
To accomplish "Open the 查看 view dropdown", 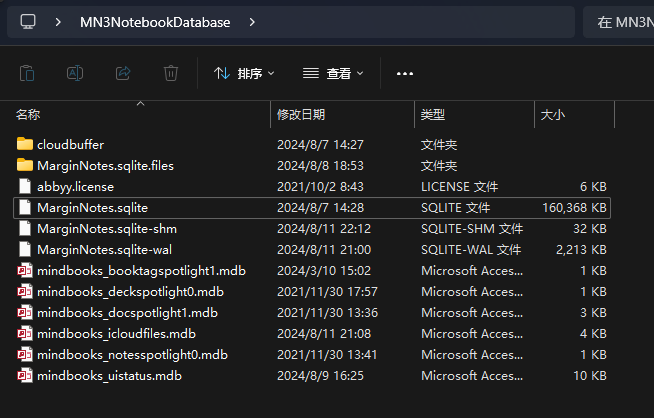I will pos(333,73).
